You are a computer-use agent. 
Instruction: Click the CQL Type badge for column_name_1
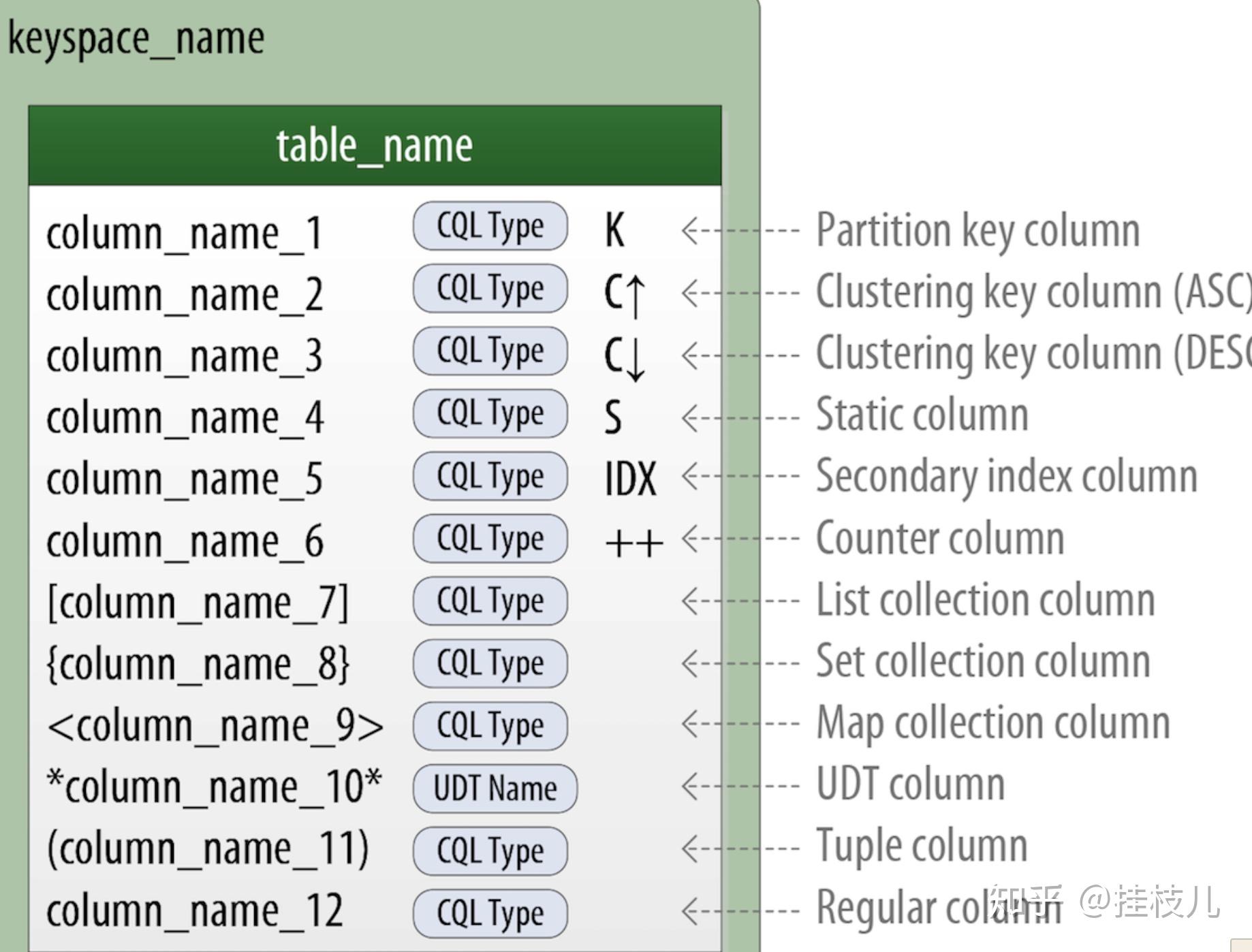tap(490, 226)
